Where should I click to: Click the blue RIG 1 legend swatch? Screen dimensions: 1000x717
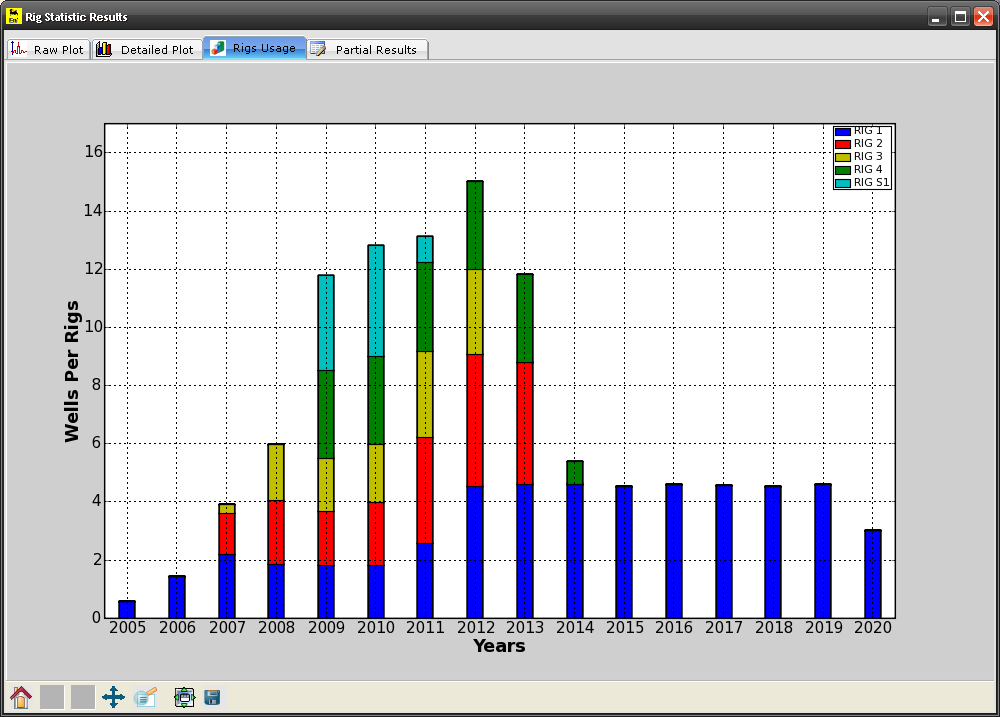(843, 131)
